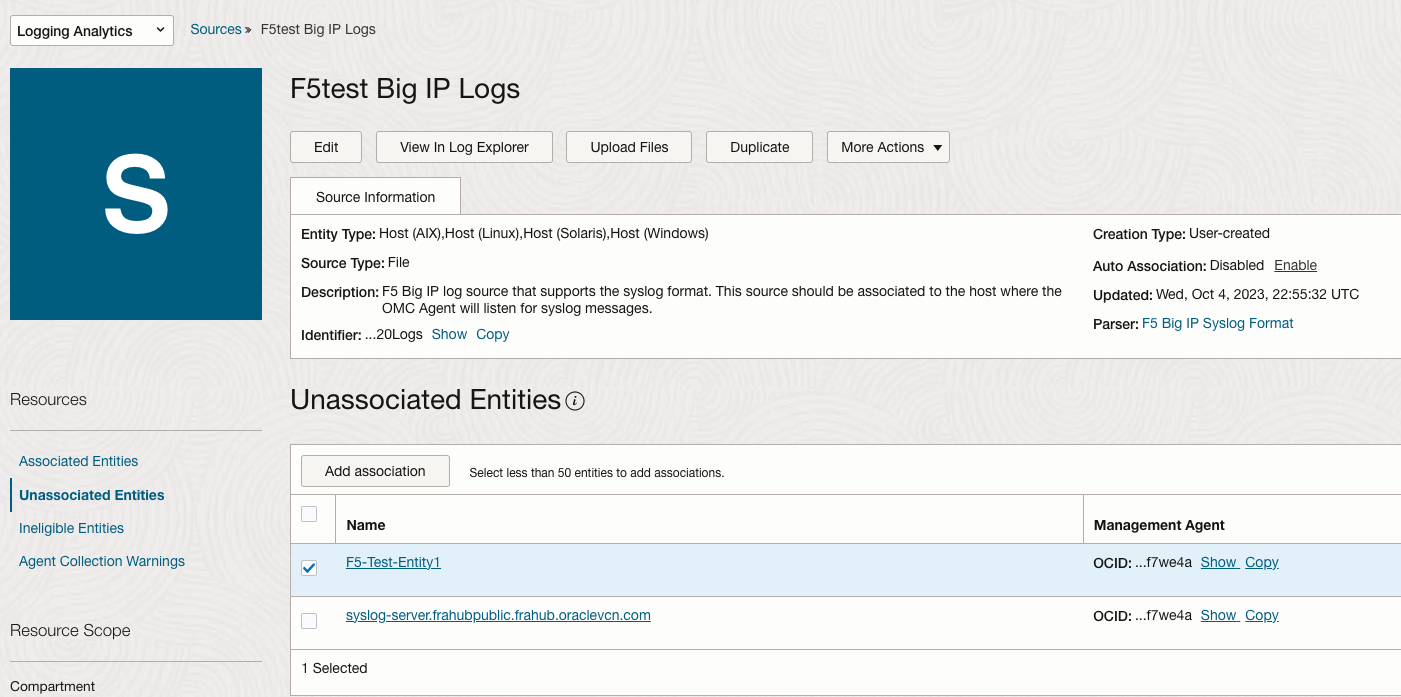The image size is (1401, 697).
Task: Select the Source Information tab
Action: (x=375, y=197)
